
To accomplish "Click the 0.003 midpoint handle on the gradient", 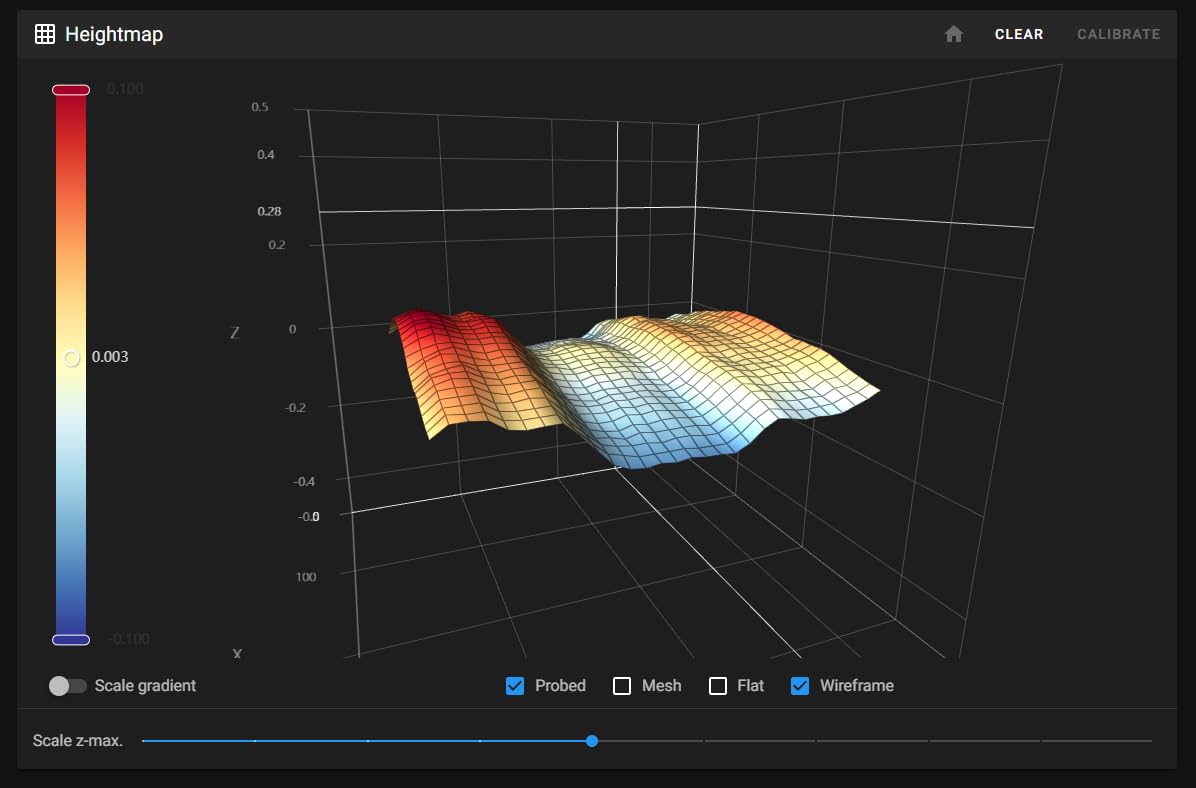I will (x=71, y=358).
